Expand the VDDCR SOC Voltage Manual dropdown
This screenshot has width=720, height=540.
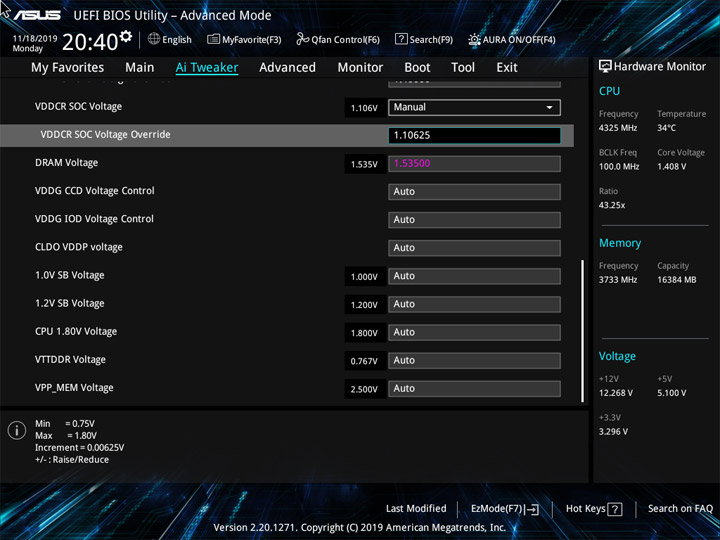click(x=474, y=107)
